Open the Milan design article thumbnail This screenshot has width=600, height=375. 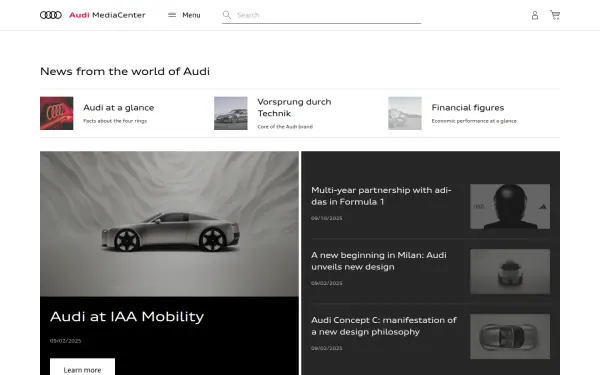[x=510, y=272]
